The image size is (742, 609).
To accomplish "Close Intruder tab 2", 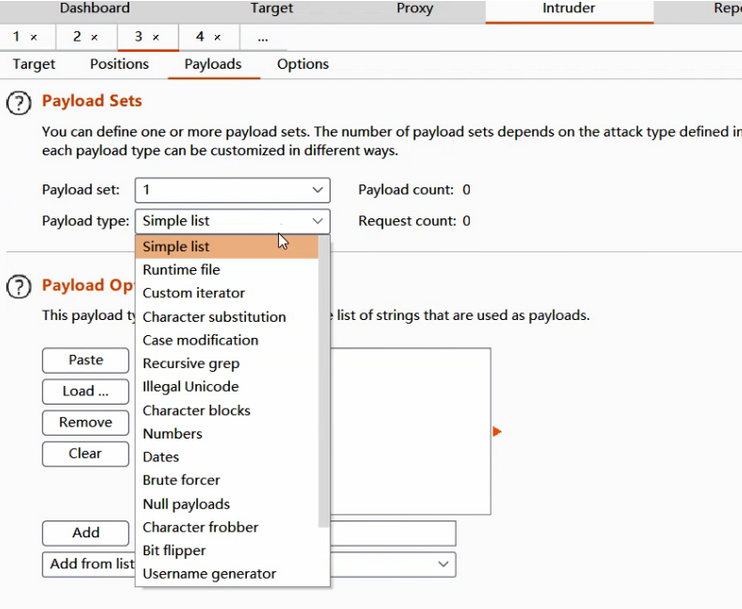I will pos(94,37).
